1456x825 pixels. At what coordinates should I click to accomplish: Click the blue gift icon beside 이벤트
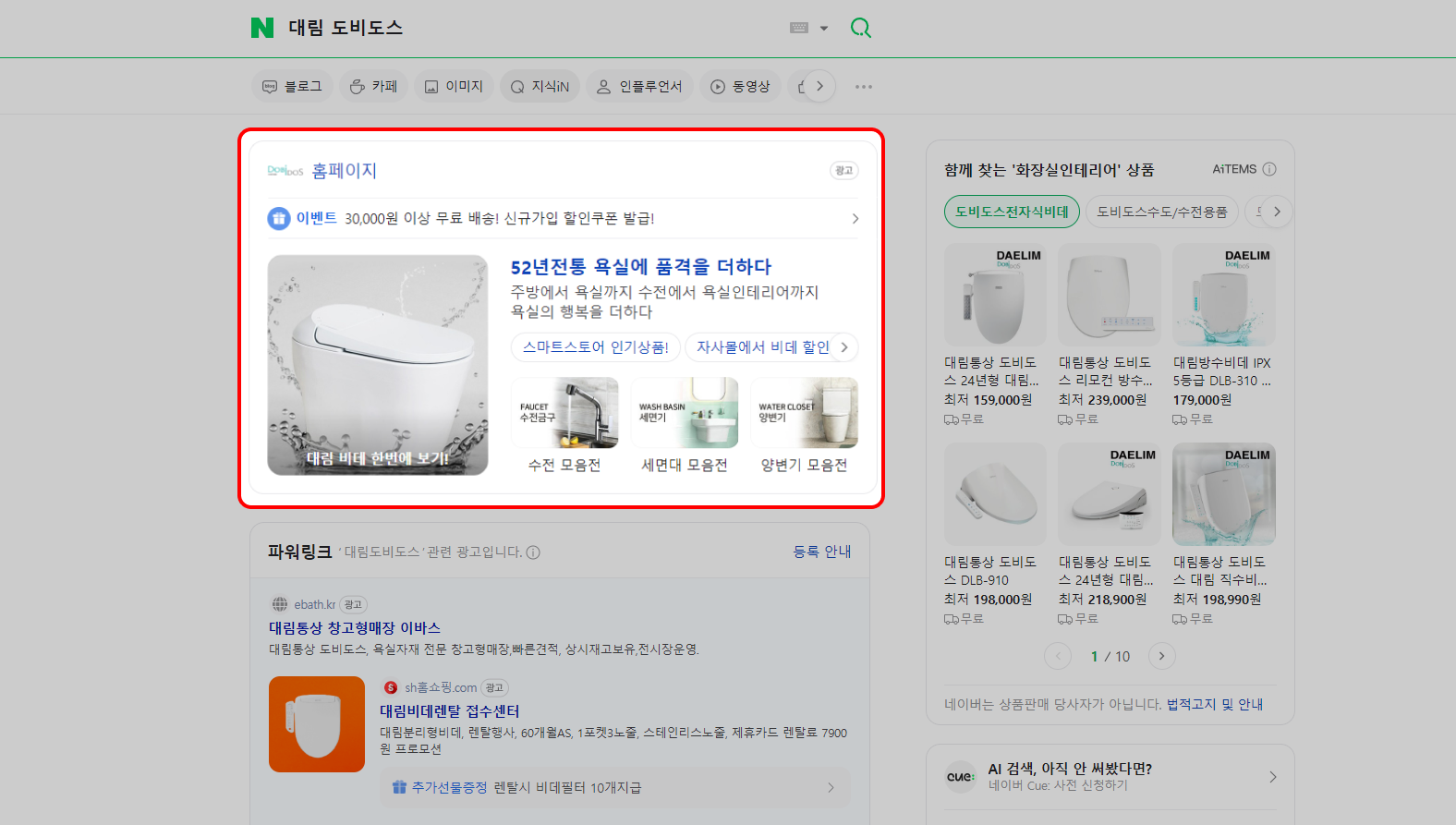pyautogui.click(x=279, y=219)
